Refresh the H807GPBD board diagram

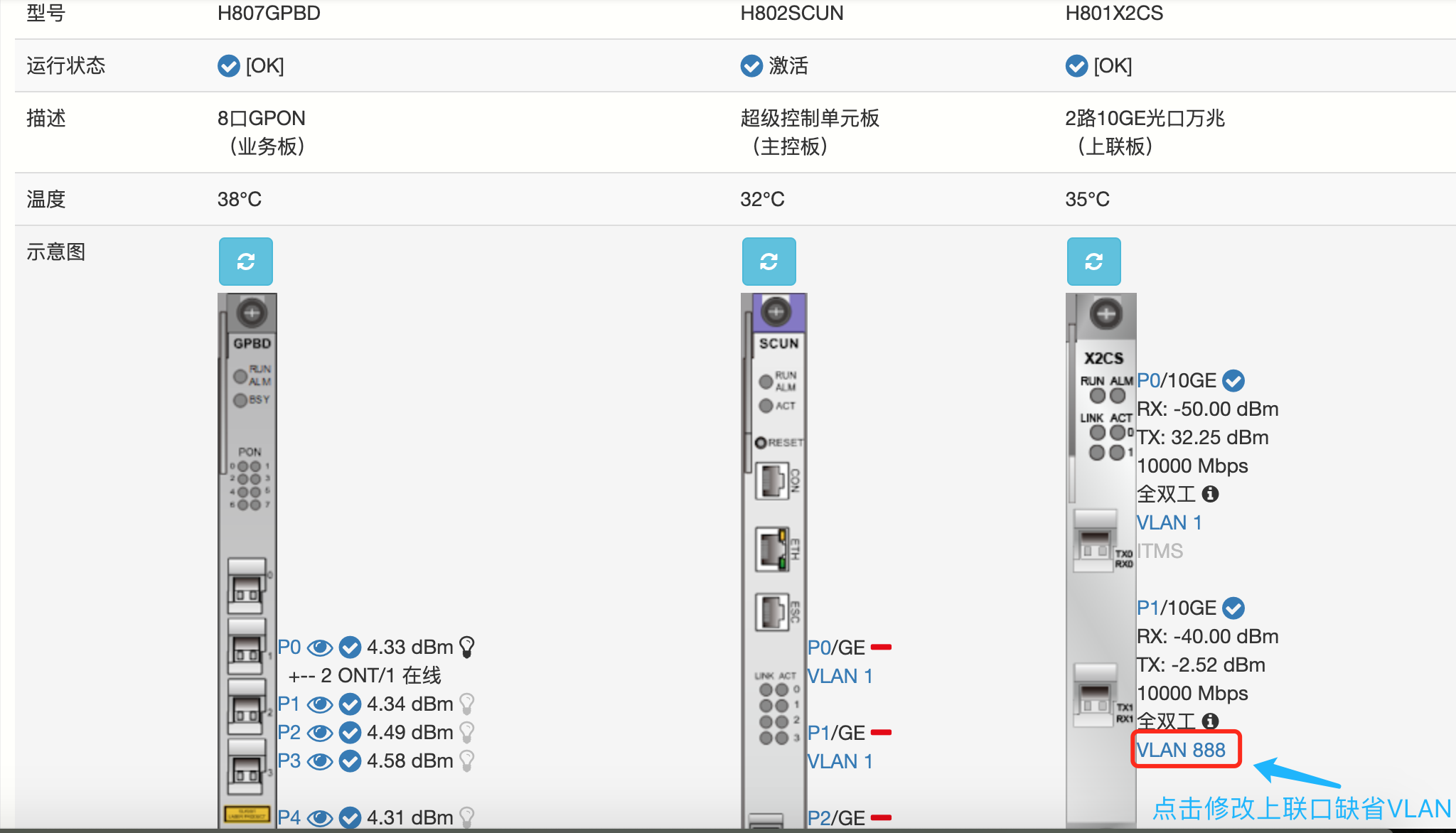(x=246, y=262)
